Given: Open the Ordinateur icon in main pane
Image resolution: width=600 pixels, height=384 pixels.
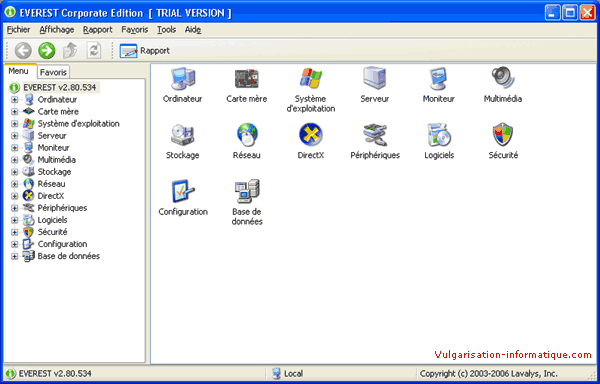Looking at the screenshot, I should 183,78.
